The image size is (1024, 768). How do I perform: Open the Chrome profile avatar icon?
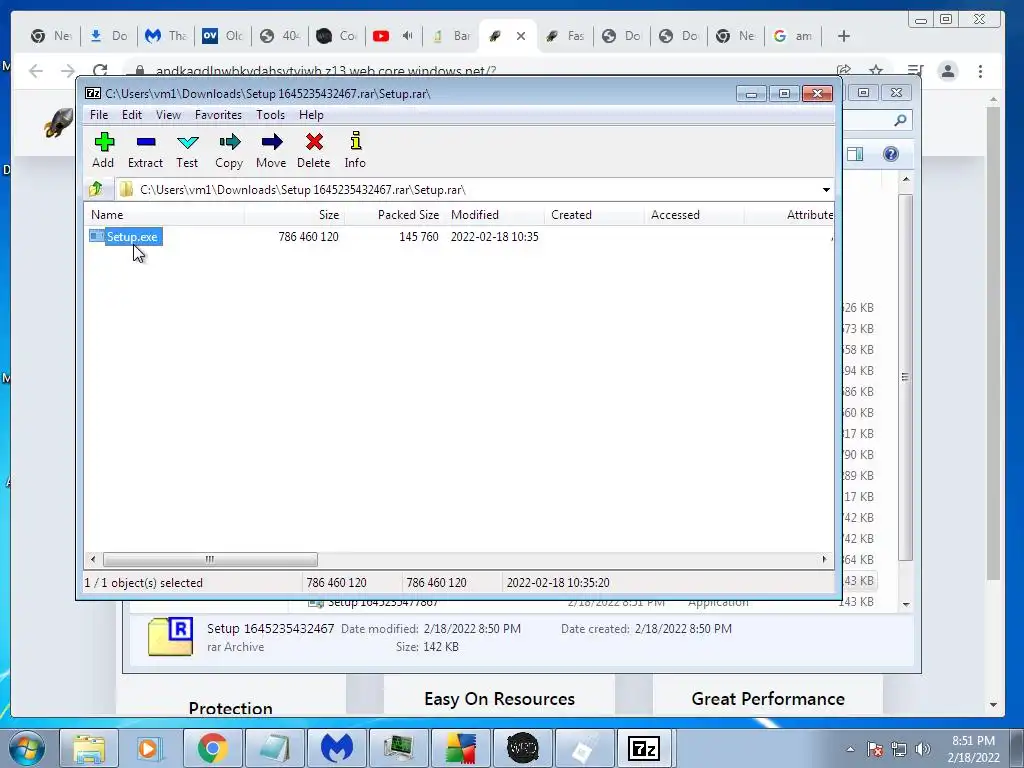point(948,71)
